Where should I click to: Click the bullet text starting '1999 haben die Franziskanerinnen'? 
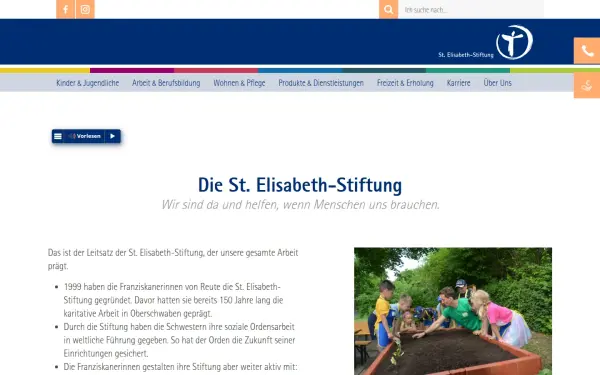[173, 300]
